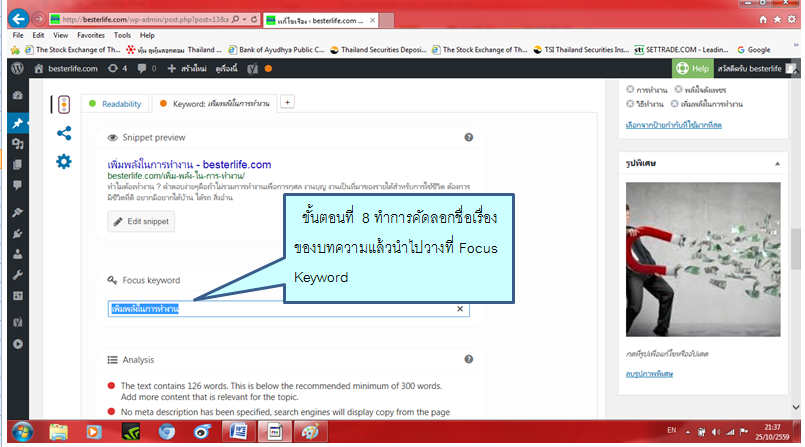
Task: Open the View menu
Action: pos(61,35)
